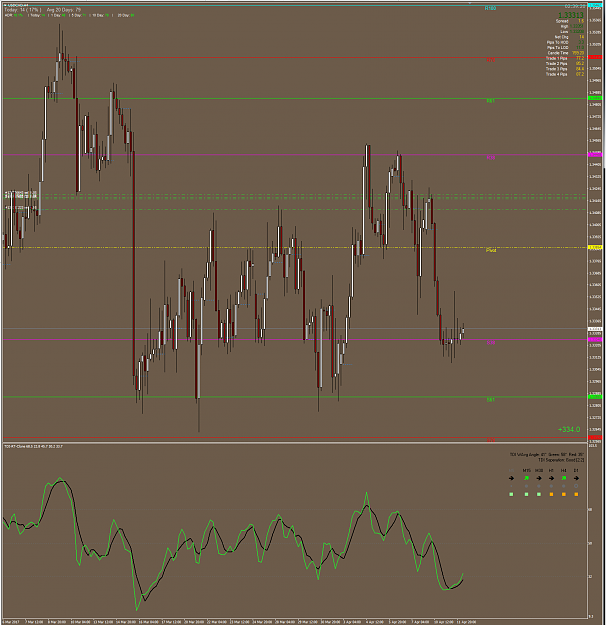Click the orange square under D1 column

(x=576, y=494)
